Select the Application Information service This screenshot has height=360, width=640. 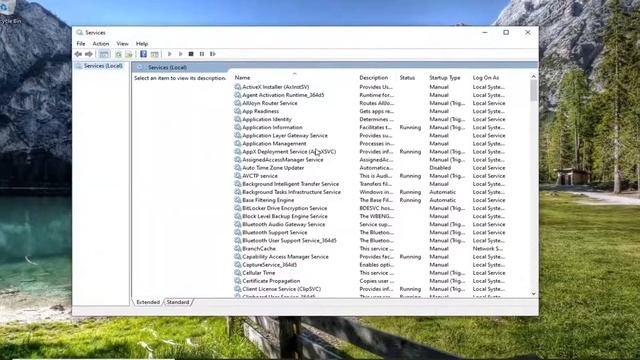pyautogui.click(x=272, y=127)
